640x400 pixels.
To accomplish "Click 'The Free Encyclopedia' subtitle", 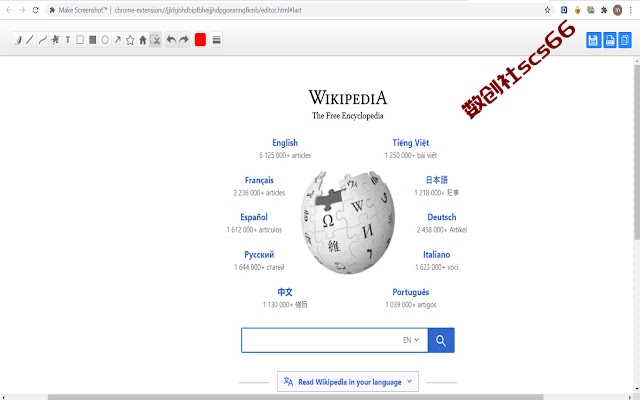I will (348, 116).
